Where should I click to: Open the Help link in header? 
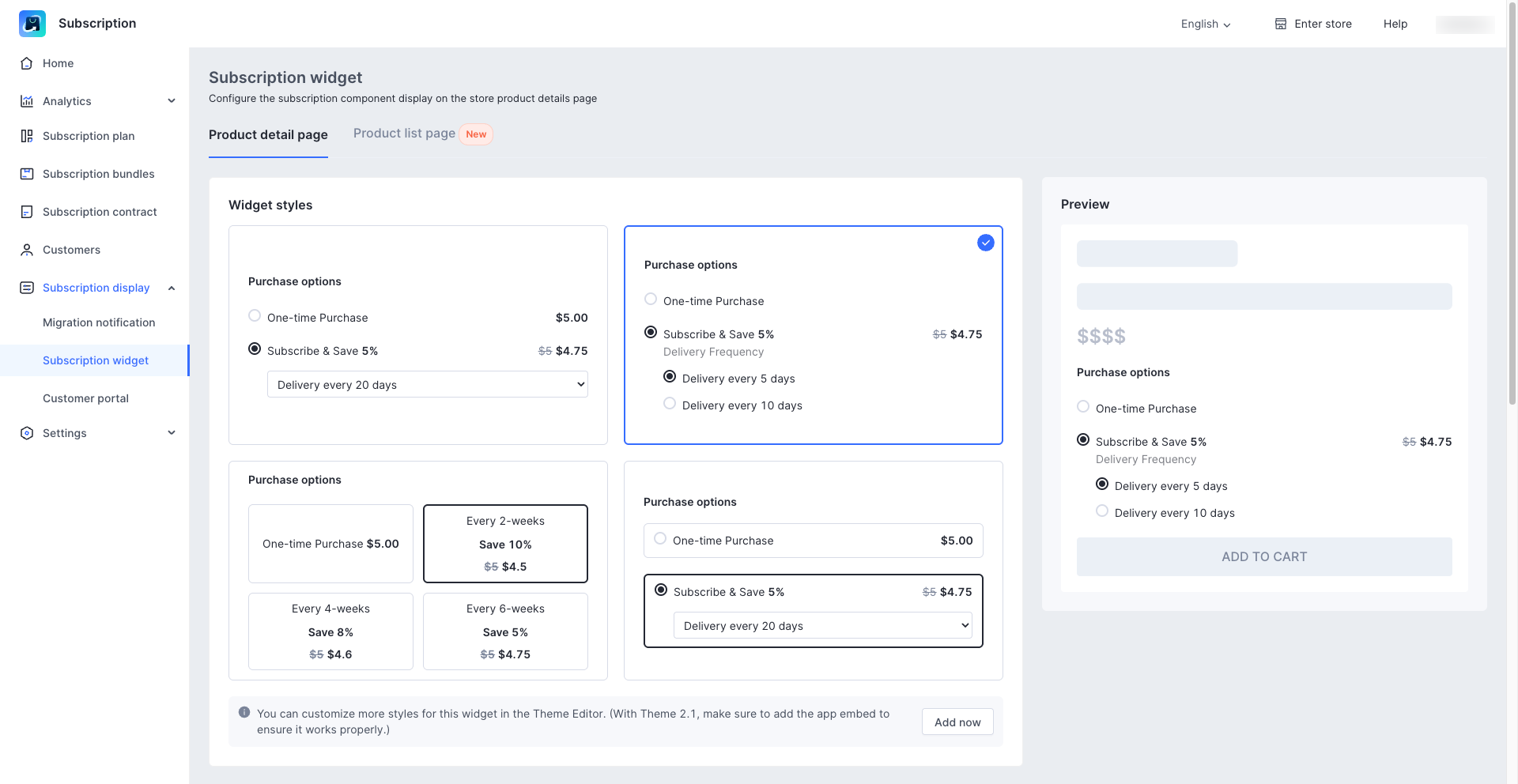click(x=1395, y=24)
